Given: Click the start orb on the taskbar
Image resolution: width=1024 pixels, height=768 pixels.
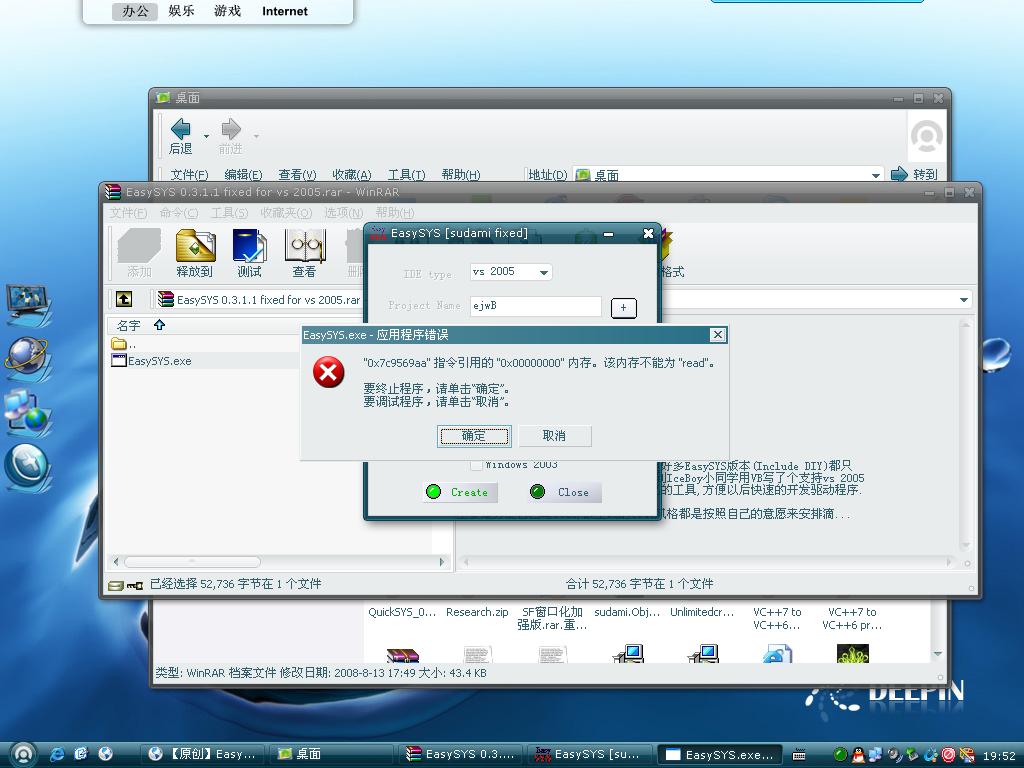Looking at the screenshot, I should (22, 755).
